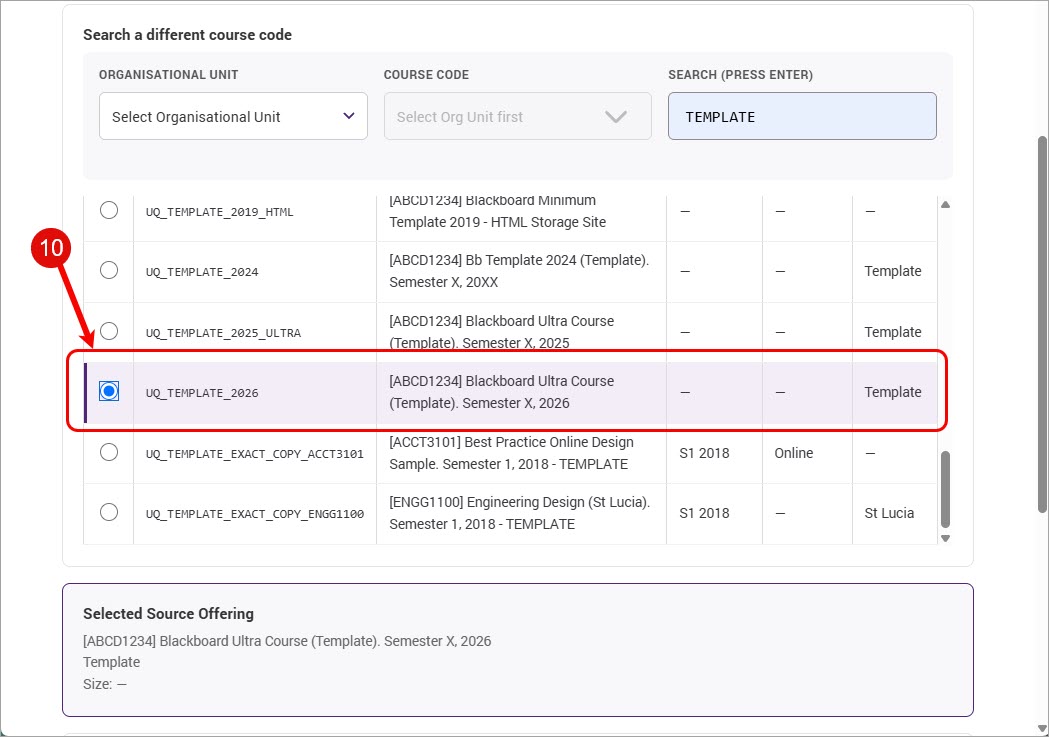Viewport: 1049px width, 737px height.
Task: Click the results table scroll-down arrow
Action: click(945, 538)
